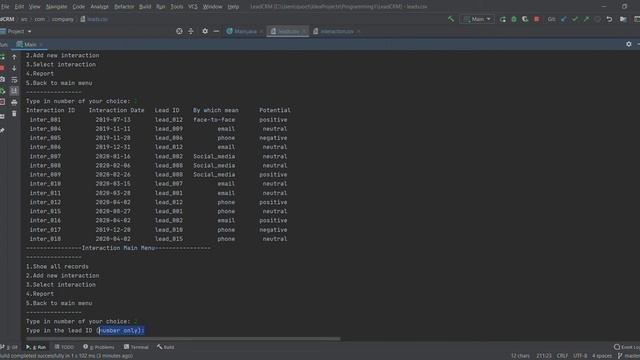Click the UTF-8 encoding in the status bar

(x=580, y=356)
